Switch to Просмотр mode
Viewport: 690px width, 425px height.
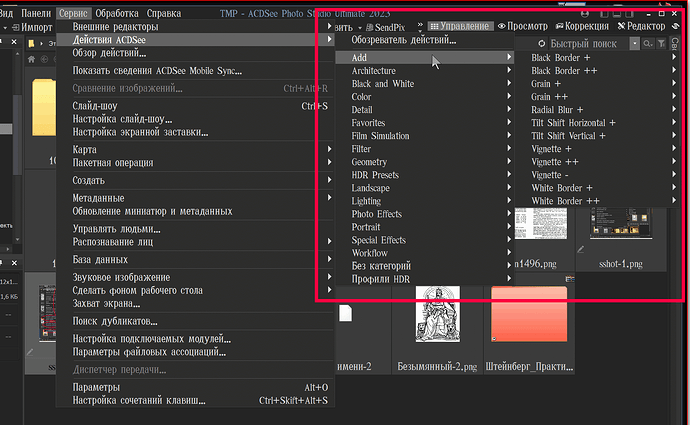click(522, 26)
